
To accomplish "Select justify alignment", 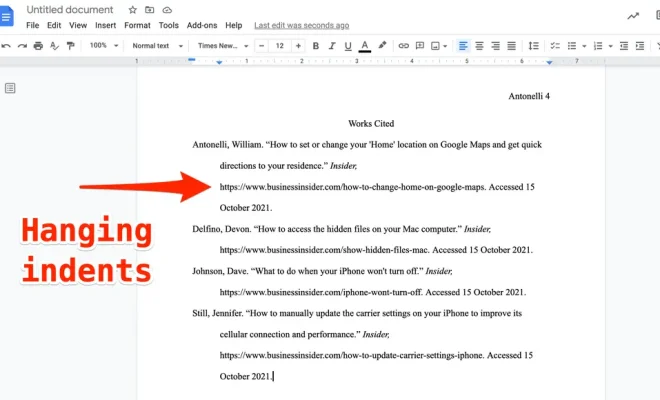I will 511,46.
